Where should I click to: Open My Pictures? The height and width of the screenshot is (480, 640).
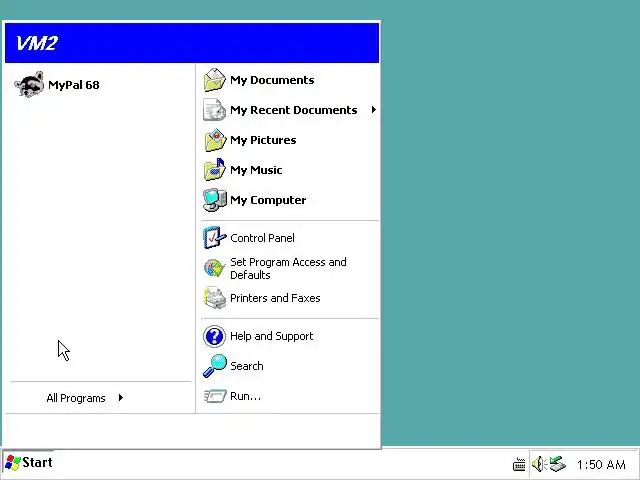[x=290, y=140]
